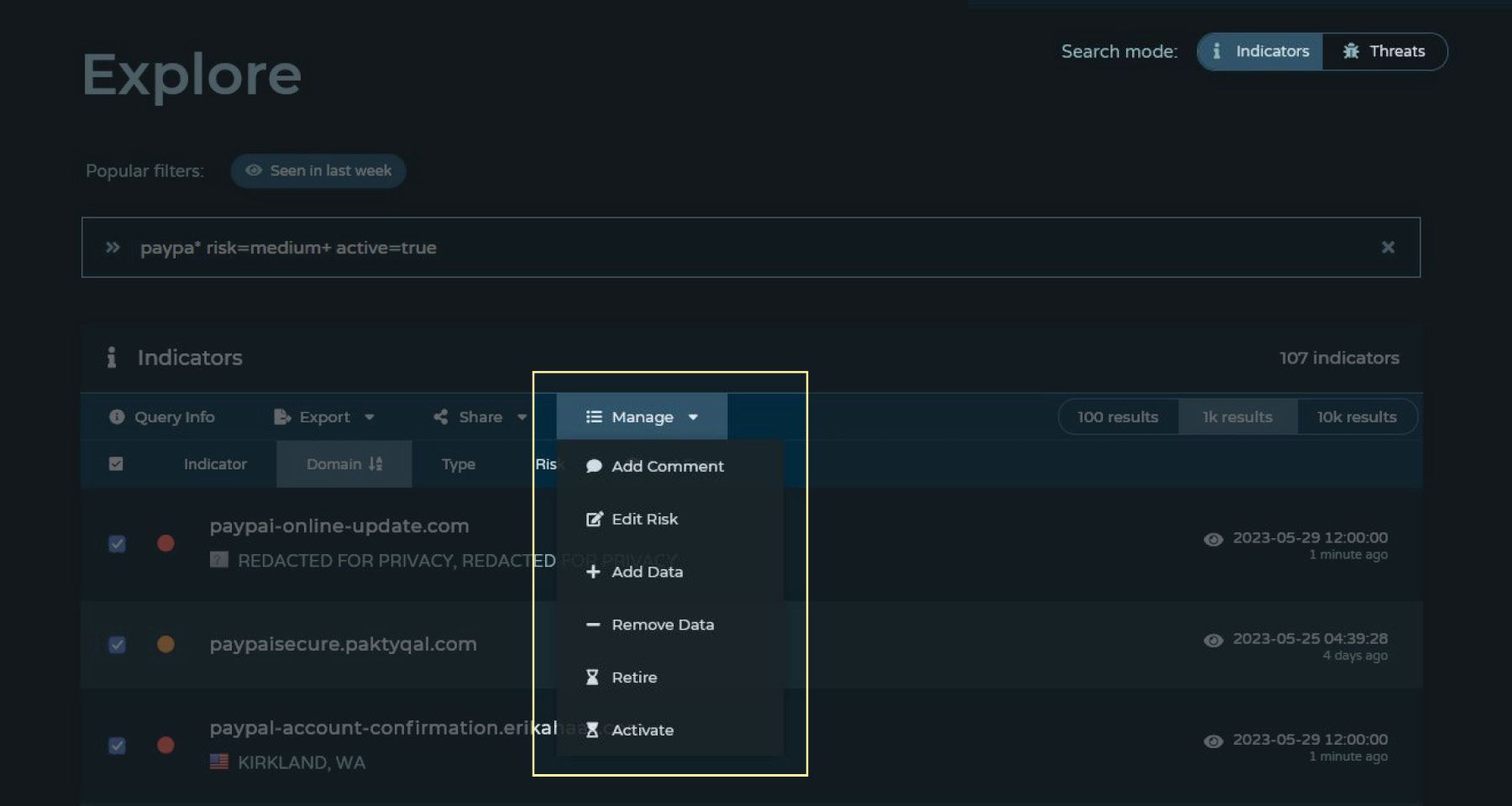Click the info icon in Indicators mode
This screenshot has height=806, width=1512.
coord(1216,51)
